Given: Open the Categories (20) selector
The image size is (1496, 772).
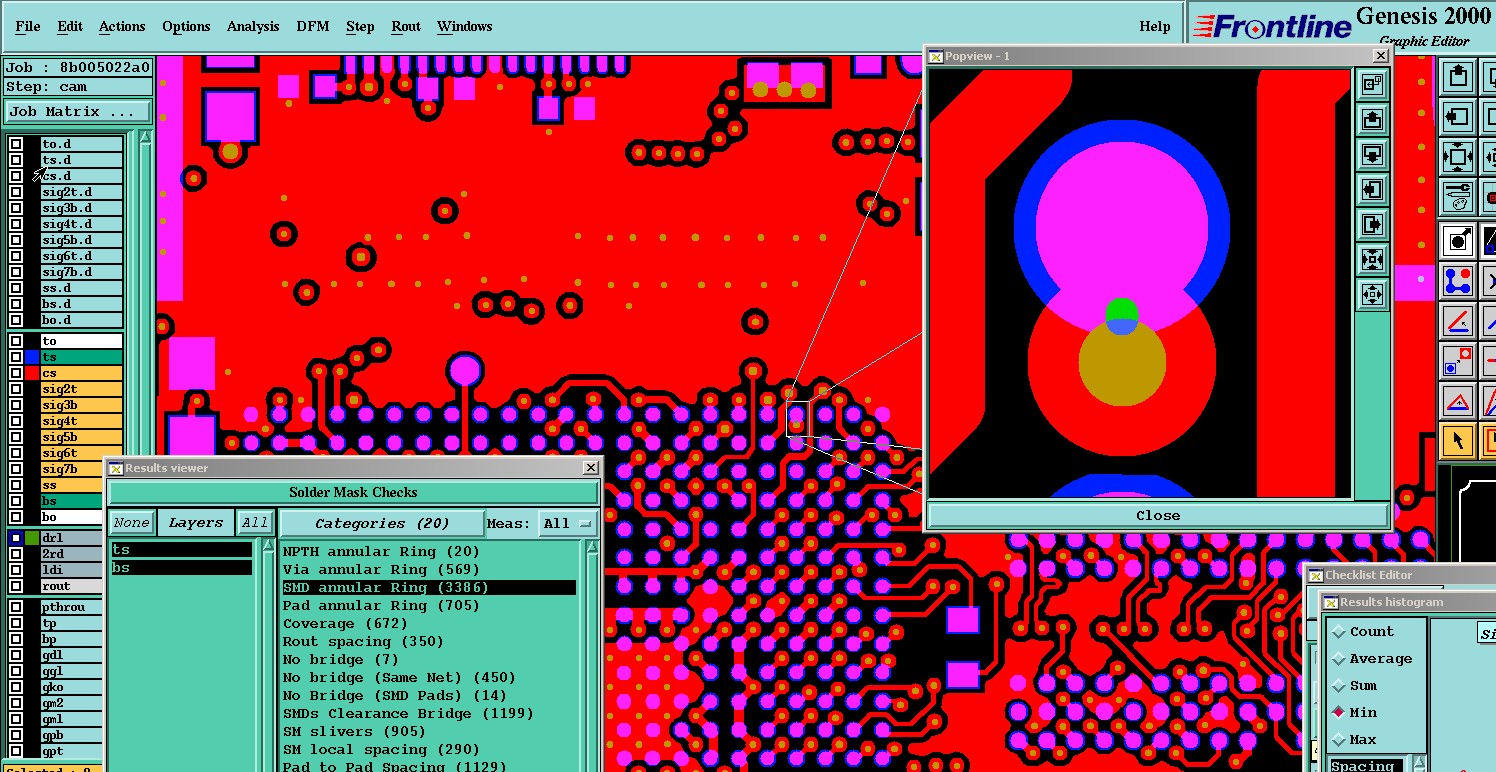Looking at the screenshot, I should coord(382,523).
